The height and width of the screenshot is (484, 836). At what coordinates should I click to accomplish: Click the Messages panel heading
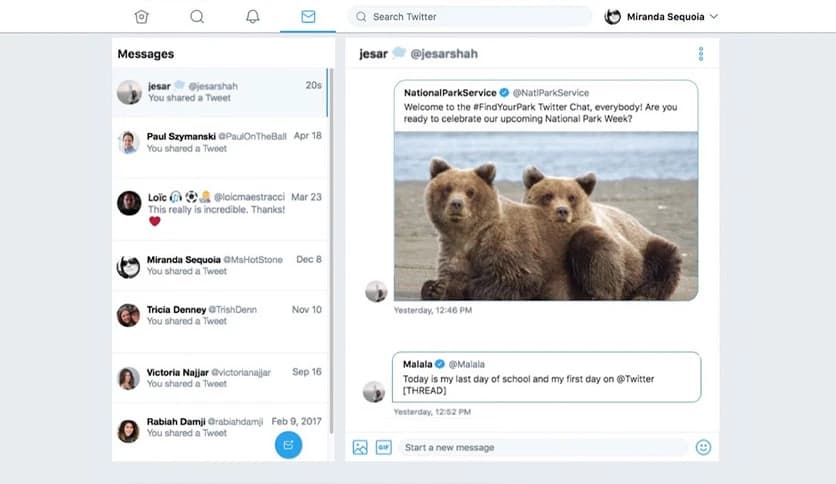146,54
